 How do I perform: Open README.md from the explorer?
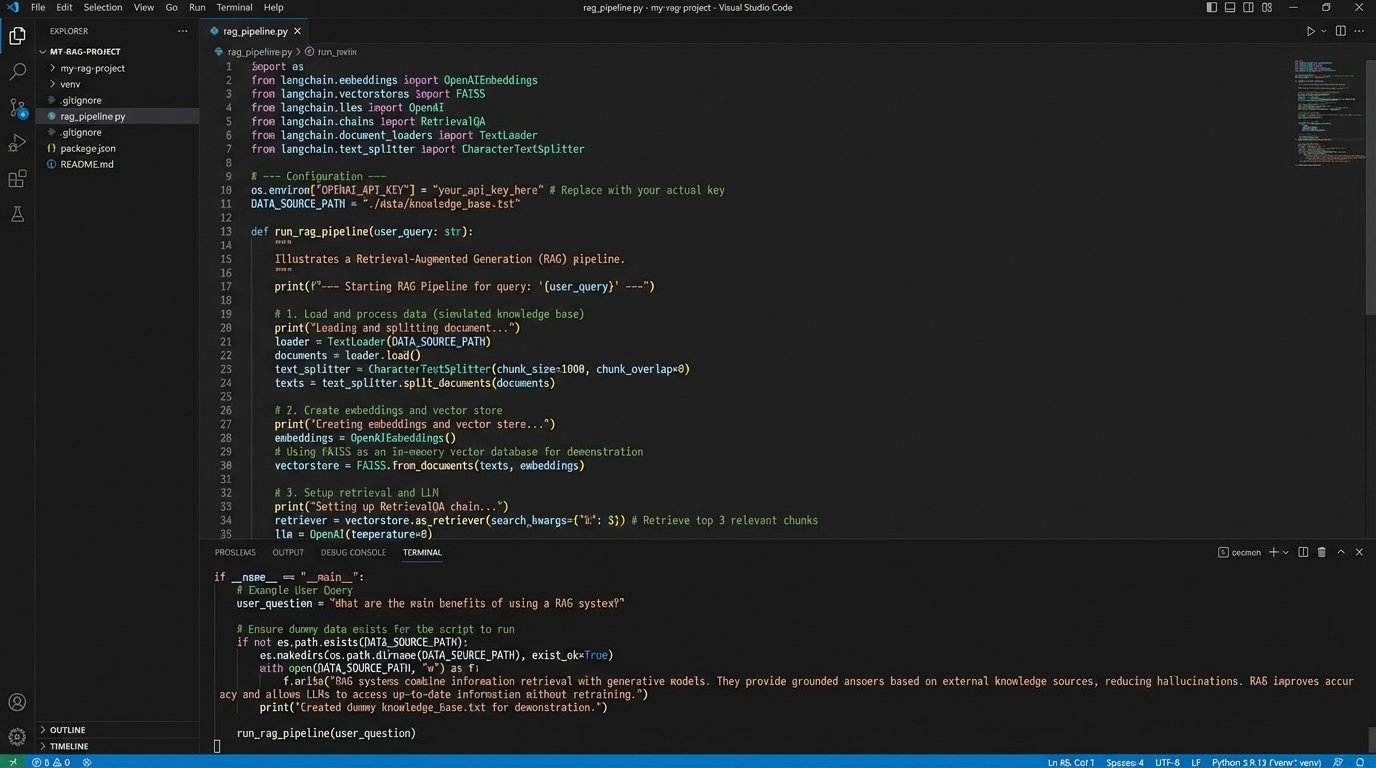pyautogui.click(x=87, y=164)
